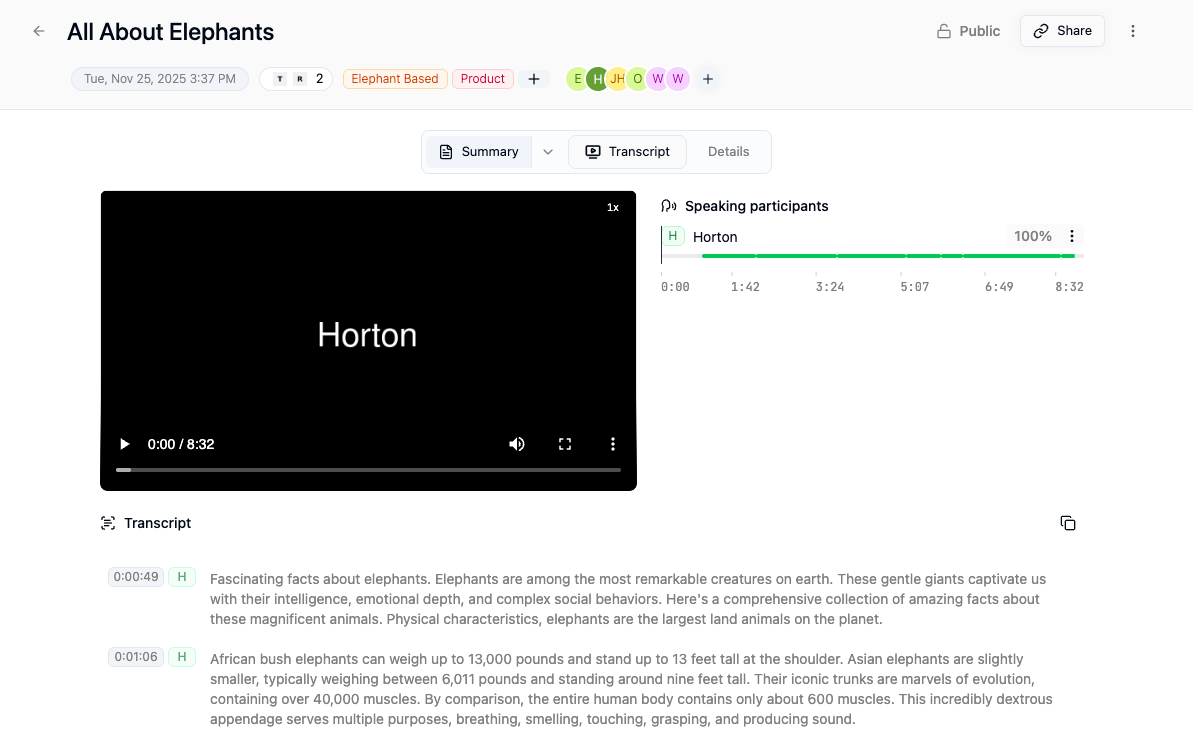Click the O participant avatar
1193x738 pixels.
coord(638,79)
